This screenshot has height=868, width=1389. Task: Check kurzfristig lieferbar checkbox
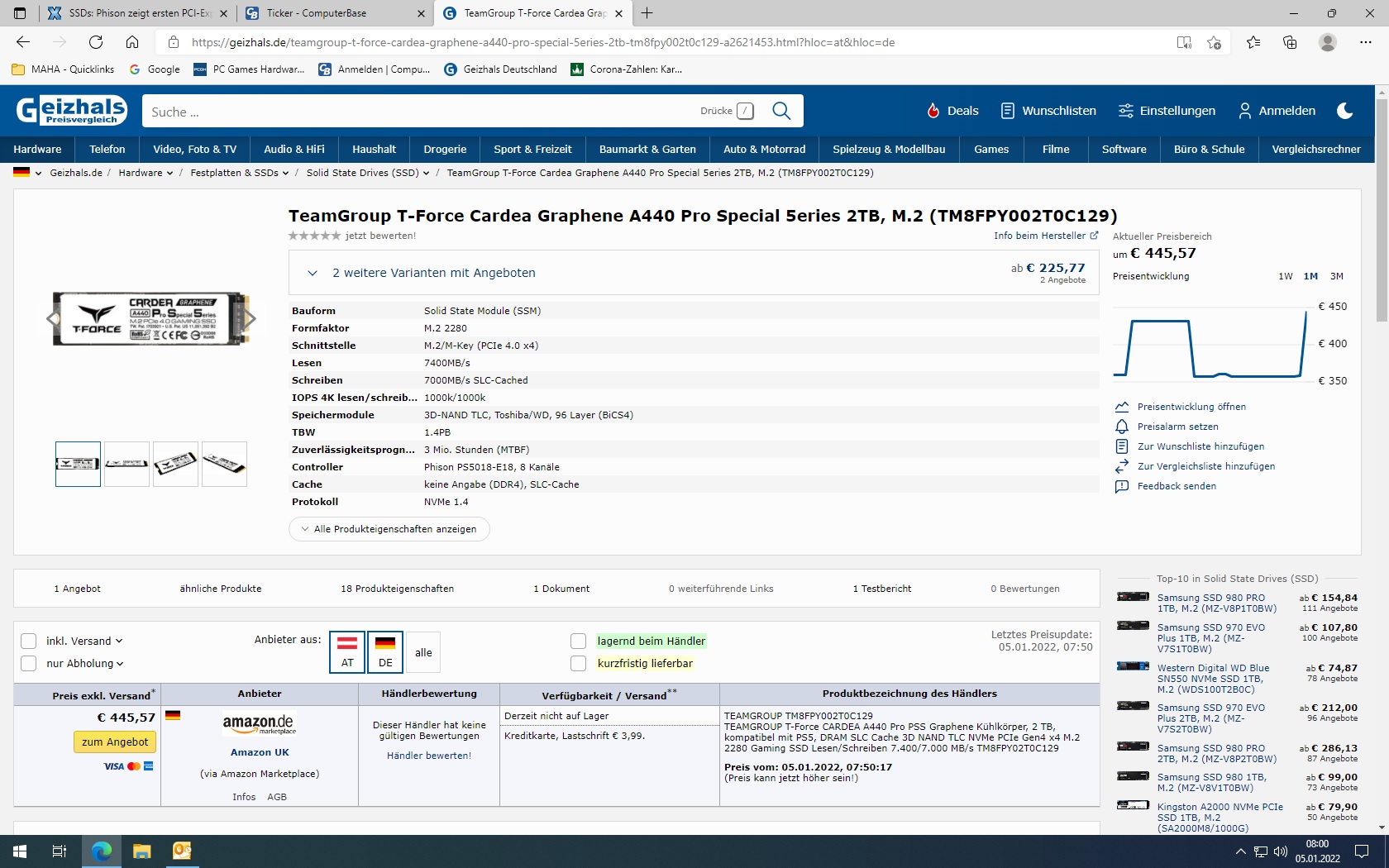[579, 663]
